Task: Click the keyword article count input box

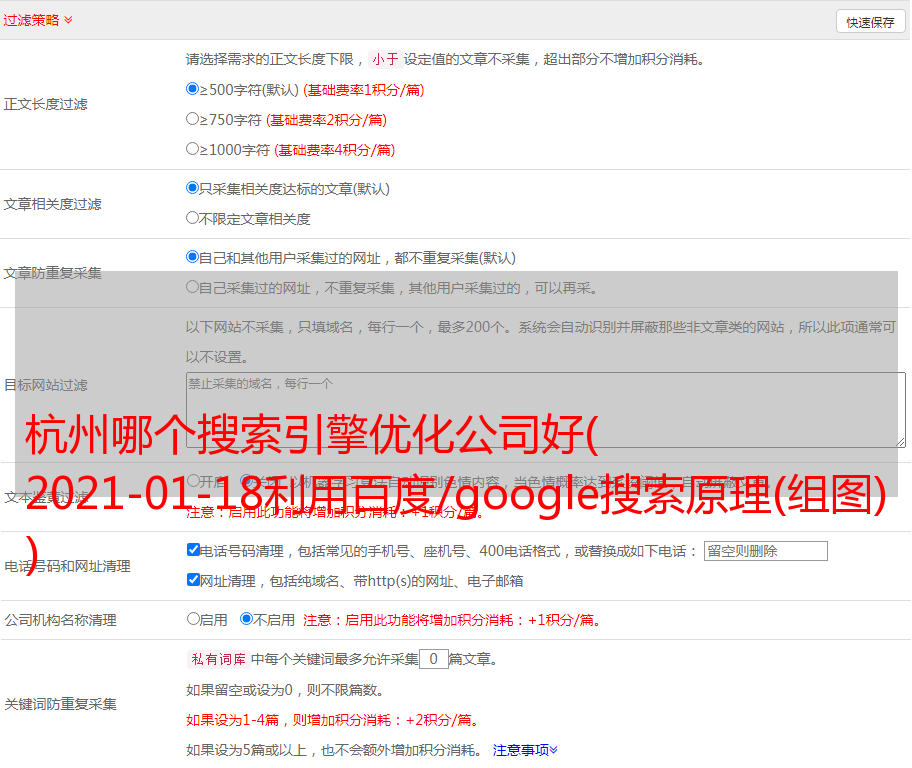Action: [x=433, y=659]
